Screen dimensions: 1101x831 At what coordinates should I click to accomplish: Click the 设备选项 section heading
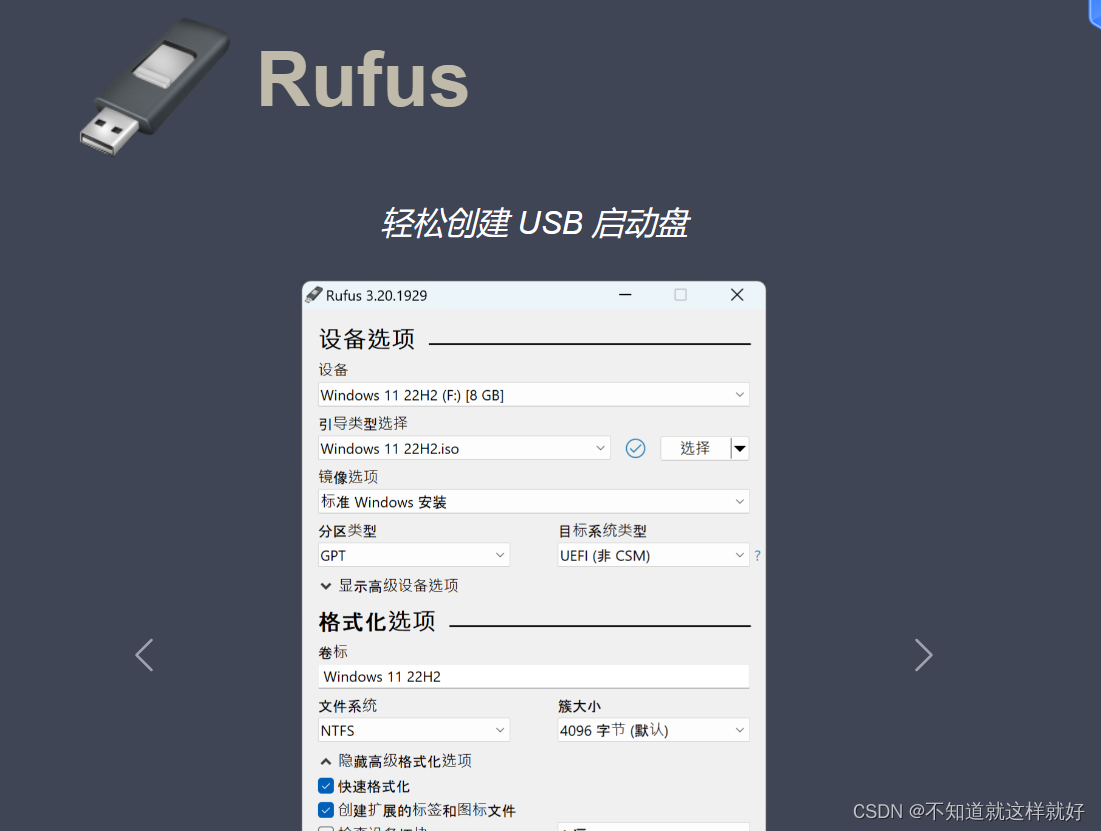click(x=367, y=339)
